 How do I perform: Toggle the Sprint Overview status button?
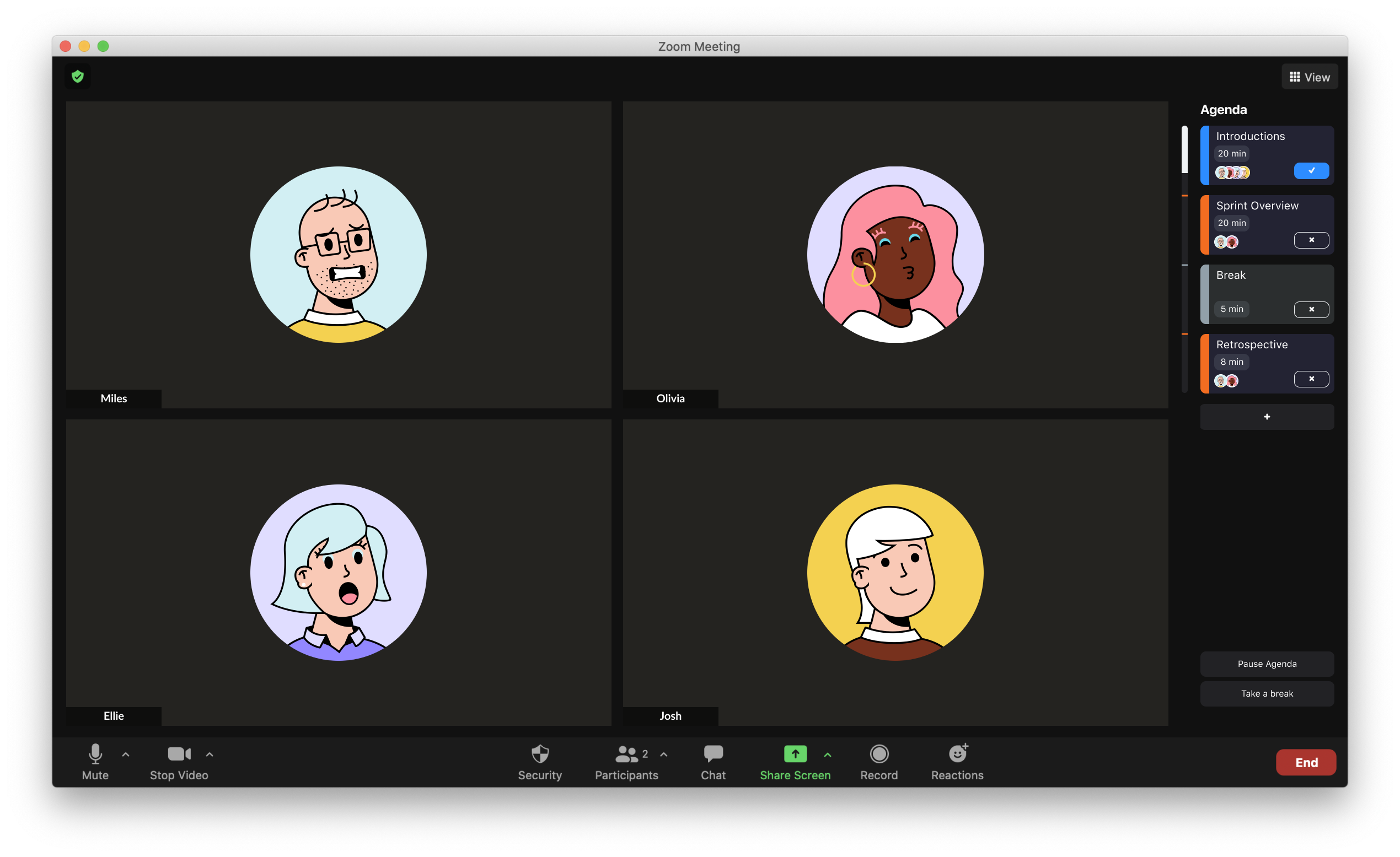[x=1311, y=240]
